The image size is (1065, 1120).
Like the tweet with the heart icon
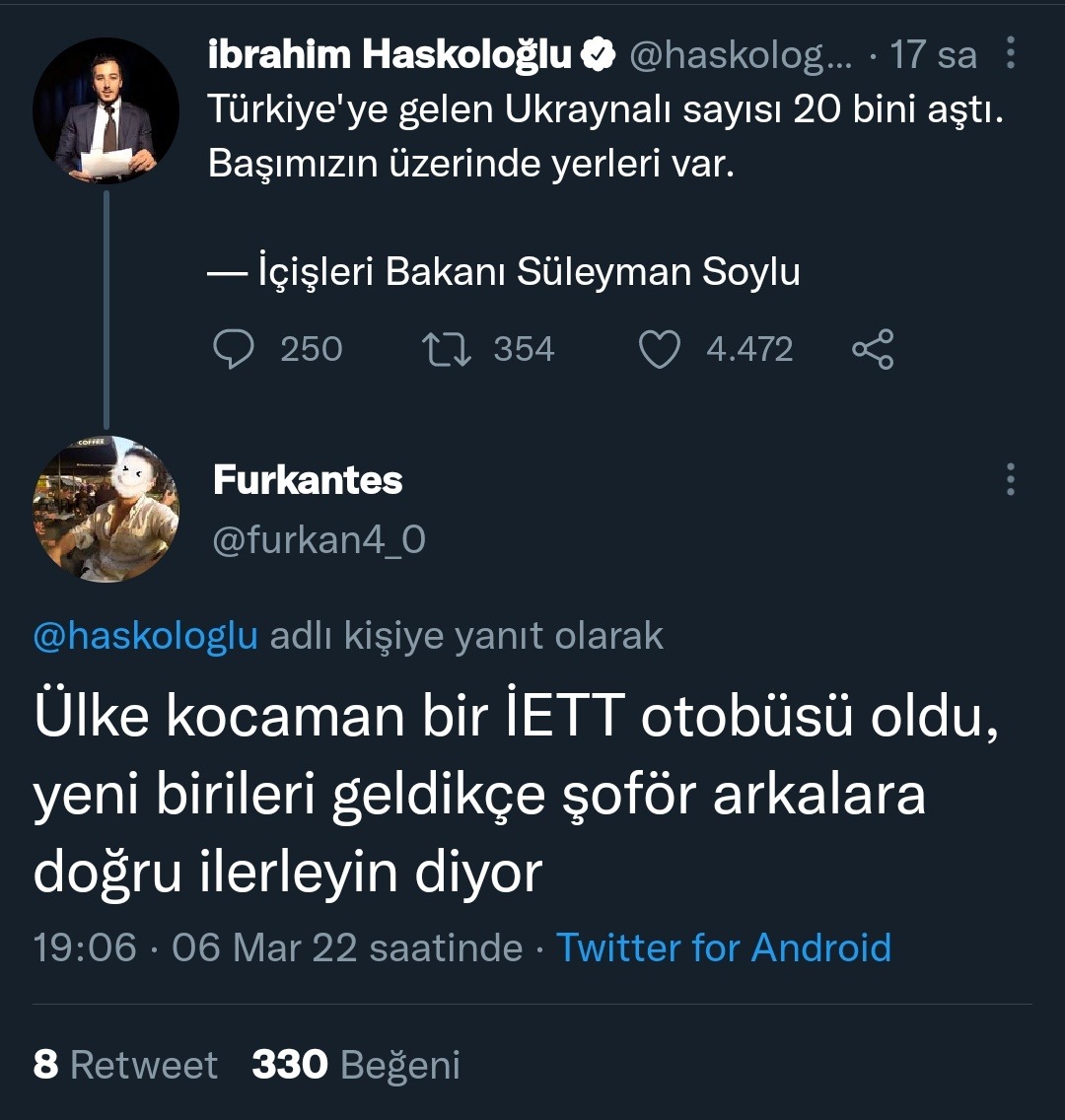[x=660, y=349]
